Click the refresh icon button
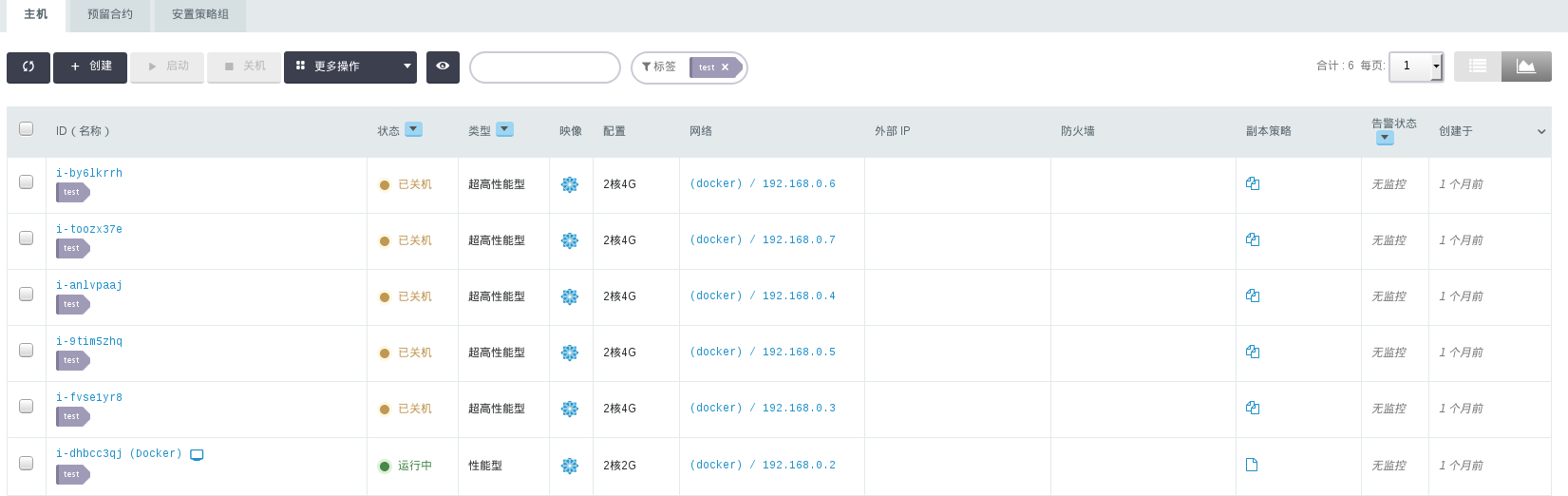 (x=28, y=67)
